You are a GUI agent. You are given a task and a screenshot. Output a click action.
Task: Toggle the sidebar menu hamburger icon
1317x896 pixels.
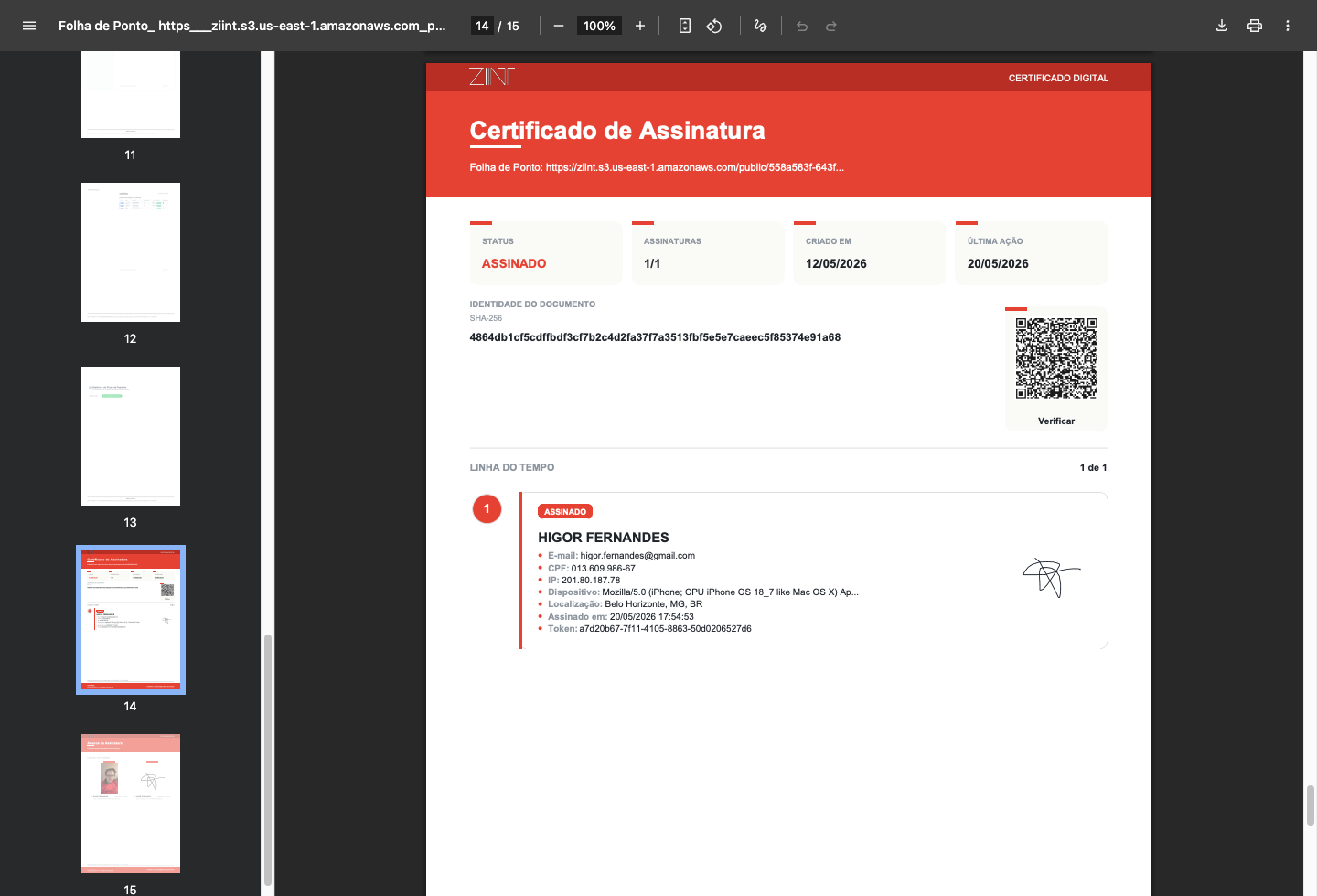click(29, 26)
